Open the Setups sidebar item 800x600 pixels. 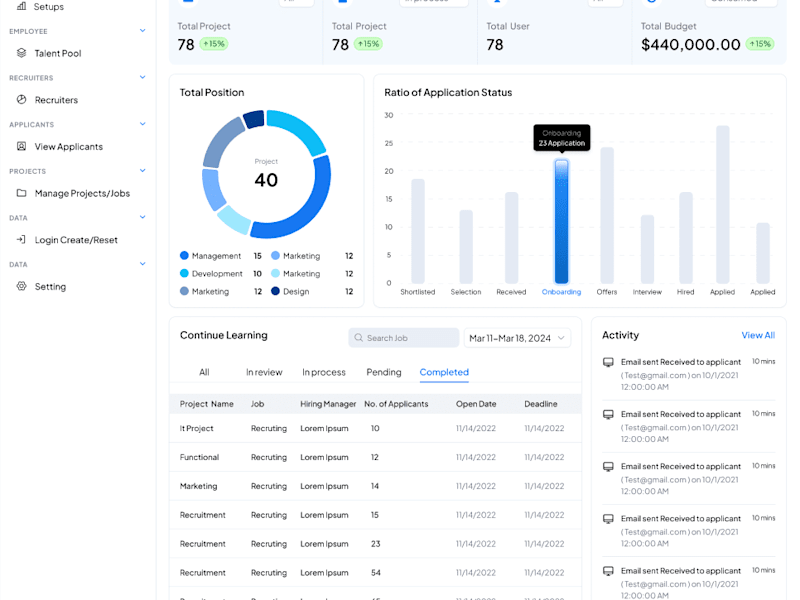[40, 7]
